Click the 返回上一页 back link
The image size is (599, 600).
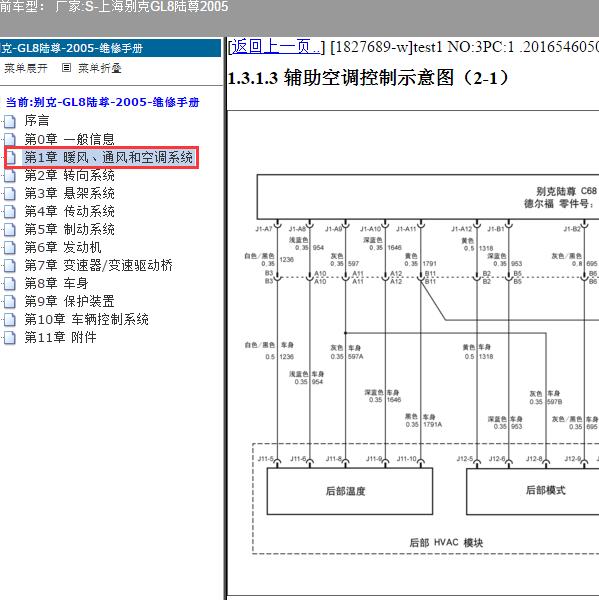coord(276,47)
